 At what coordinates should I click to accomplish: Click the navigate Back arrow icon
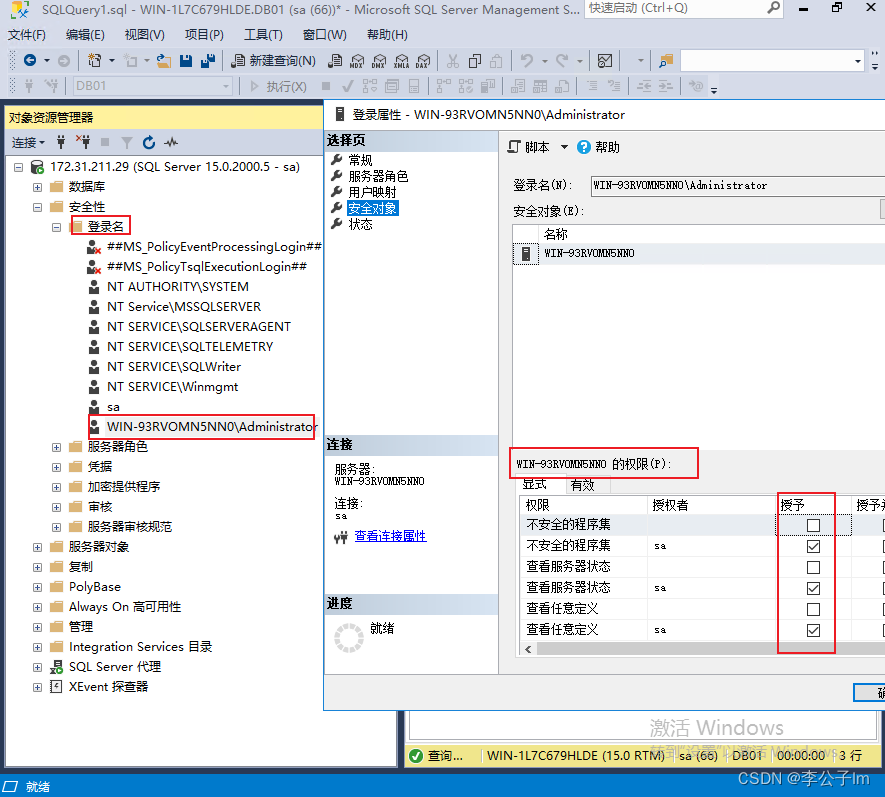click(x=30, y=60)
